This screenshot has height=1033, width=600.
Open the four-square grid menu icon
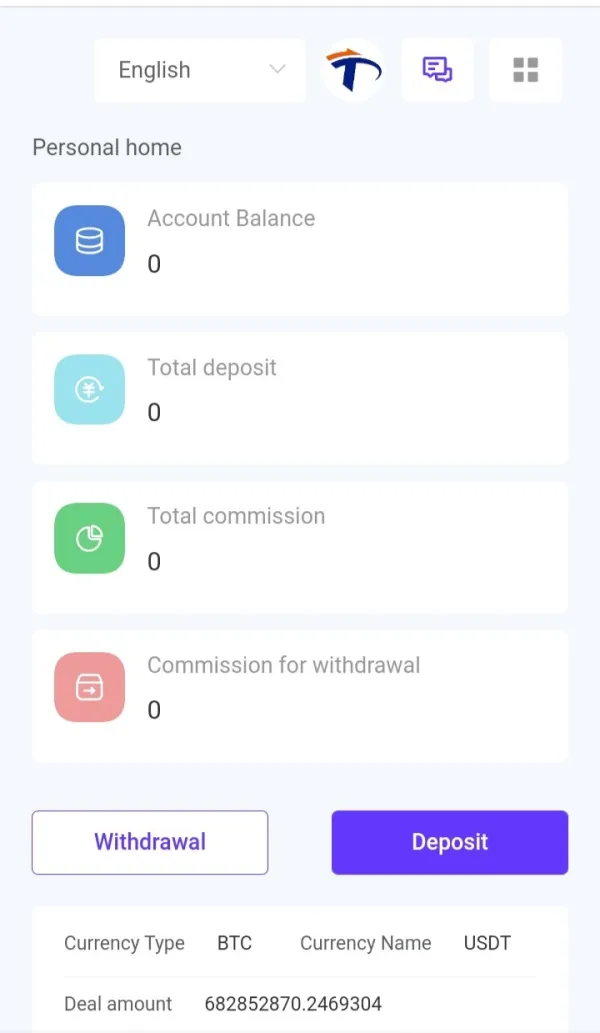(525, 70)
